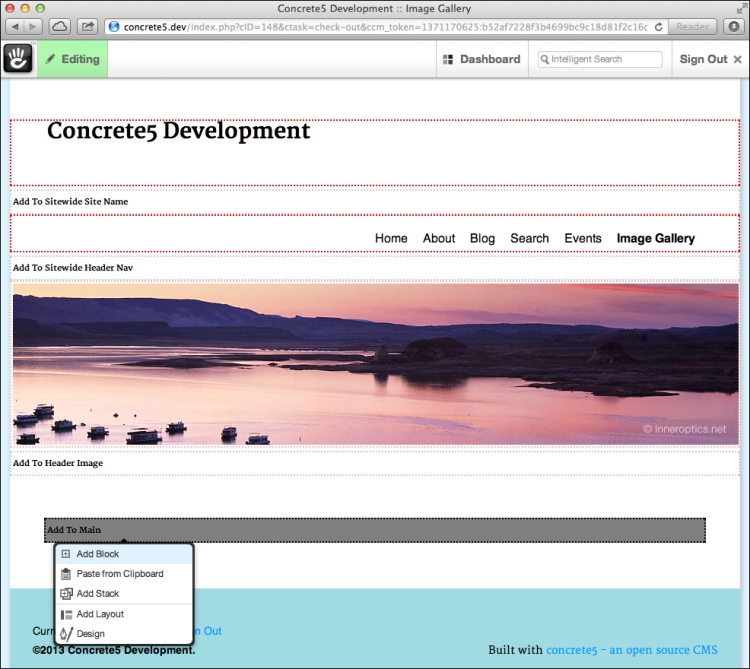Click the sunset lake header image

click(x=375, y=364)
